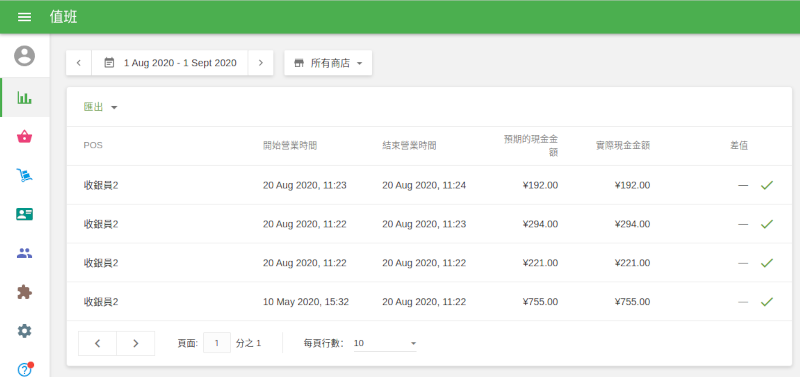Click the green checkmark in the ¥755.00 row
The height and width of the screenshot is (377, 800).
767,301
